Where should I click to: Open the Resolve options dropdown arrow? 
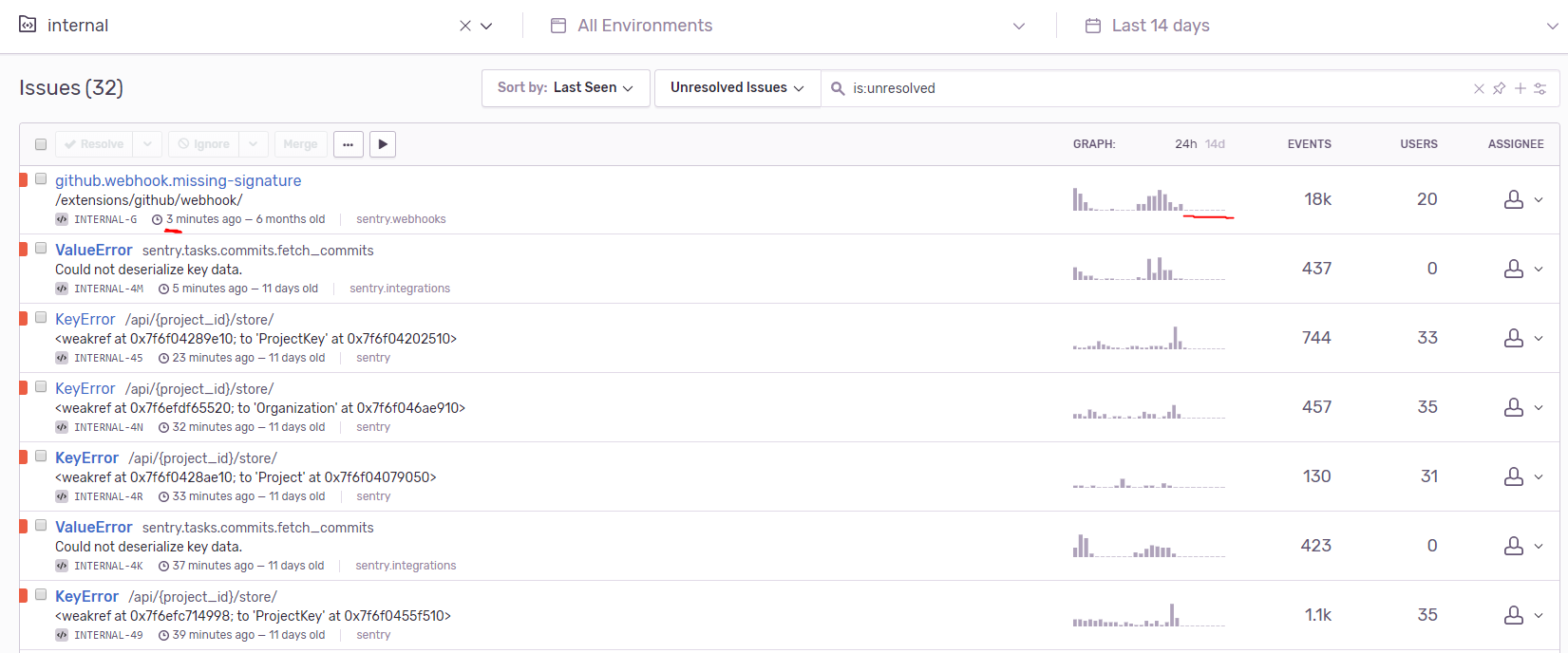click(147, 144)
